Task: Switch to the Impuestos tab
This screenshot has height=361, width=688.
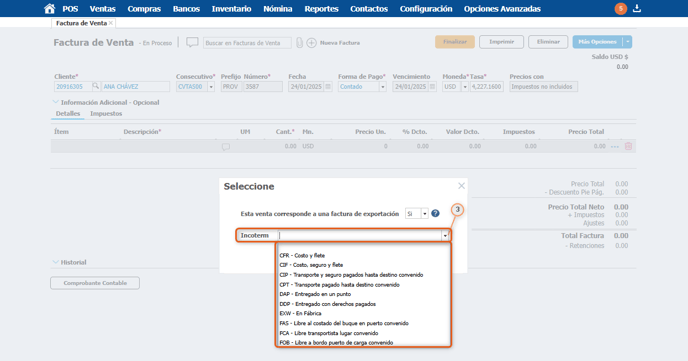Action: [x=106, y=114]
